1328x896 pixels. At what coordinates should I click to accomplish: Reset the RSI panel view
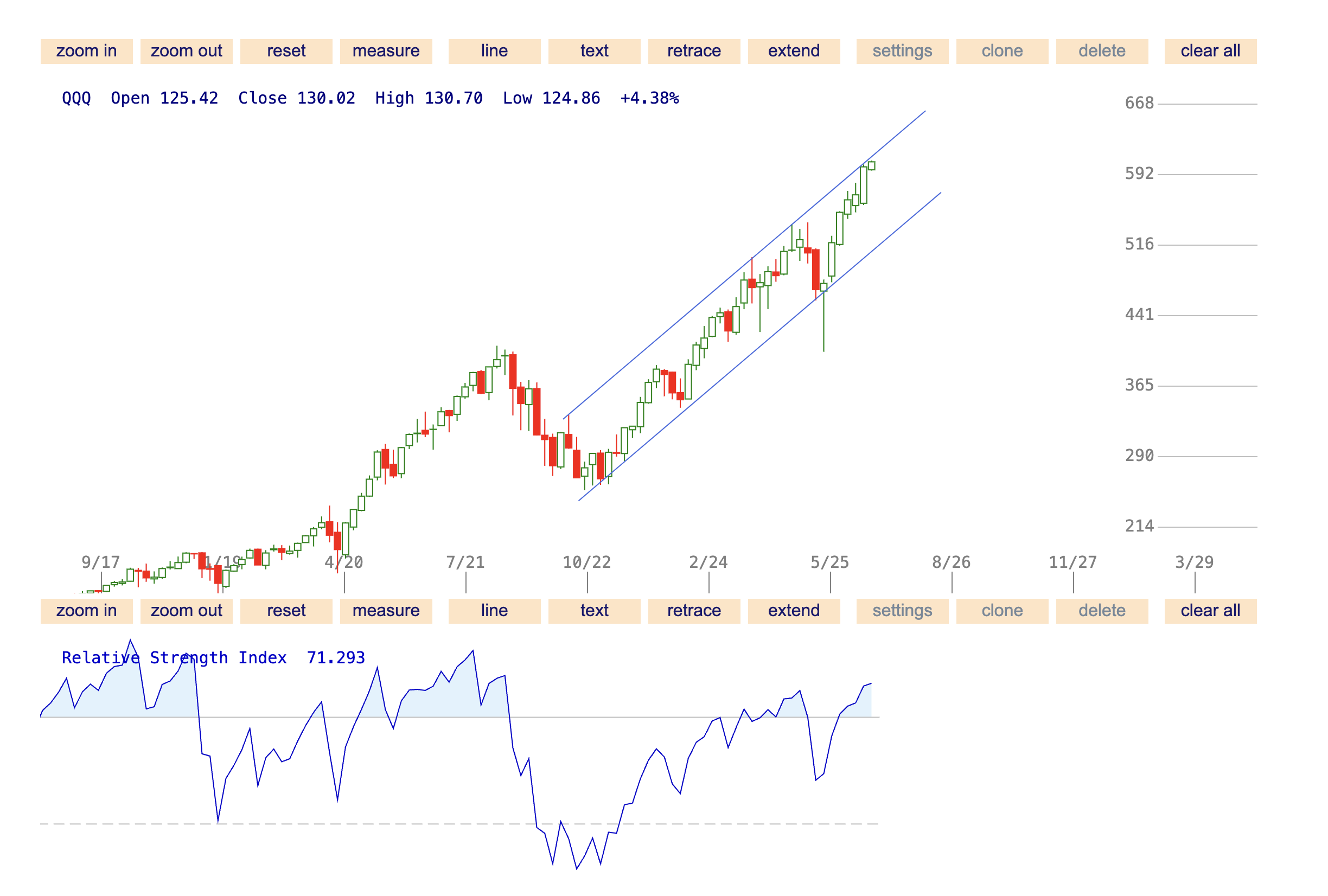coord(286,611)
